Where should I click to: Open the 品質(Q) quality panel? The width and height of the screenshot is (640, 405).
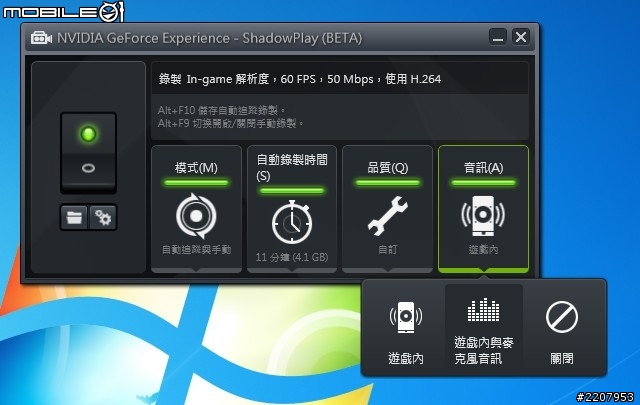click(387, 209)
